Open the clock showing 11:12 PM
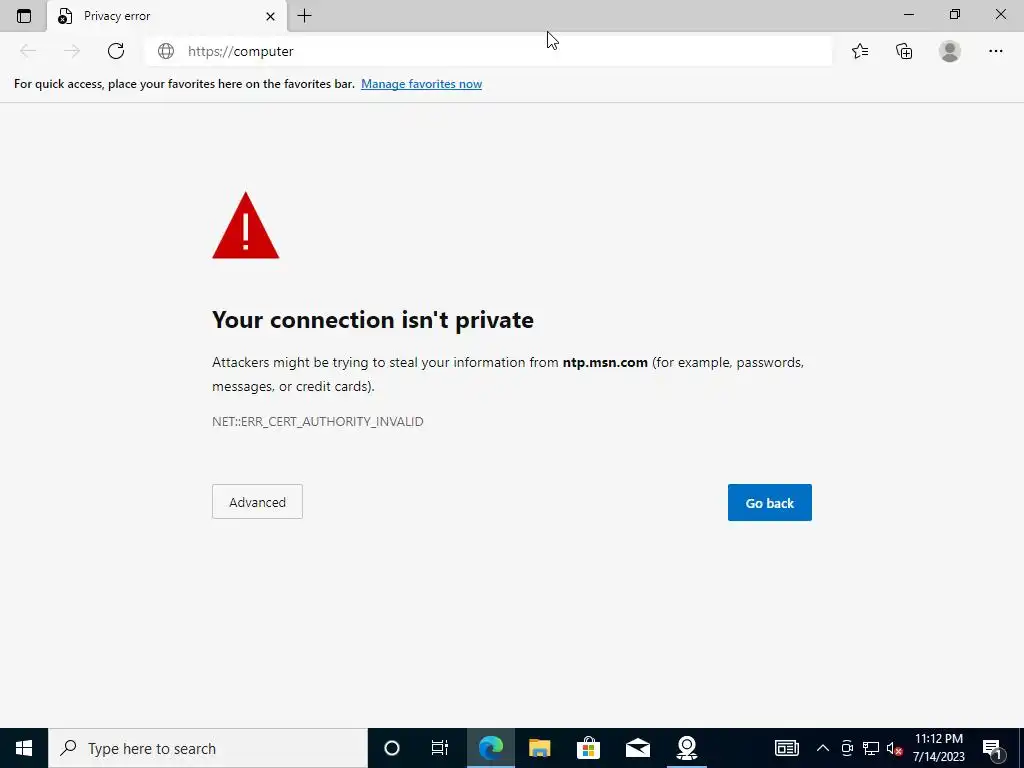The image size is (1024, 768). click(938, 748)
